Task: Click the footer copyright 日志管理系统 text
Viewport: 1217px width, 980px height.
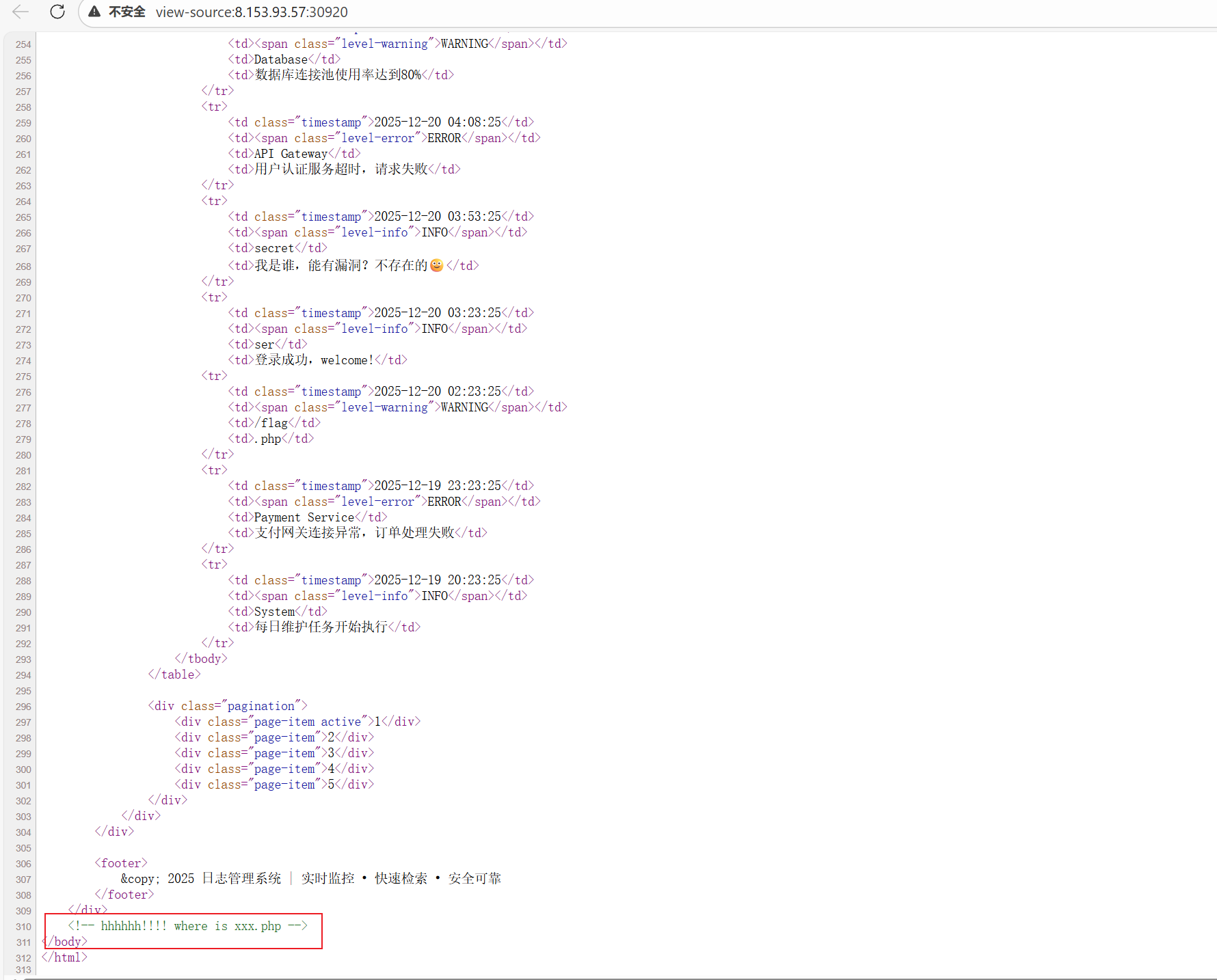Action: [243, 878]
